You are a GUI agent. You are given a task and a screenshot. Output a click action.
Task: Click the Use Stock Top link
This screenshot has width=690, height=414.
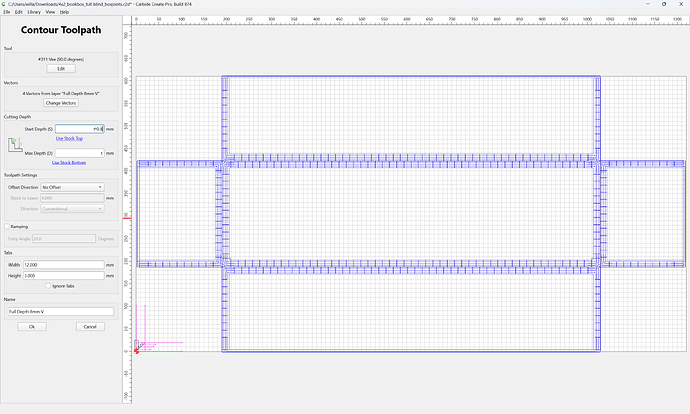[x=69, y=139]
